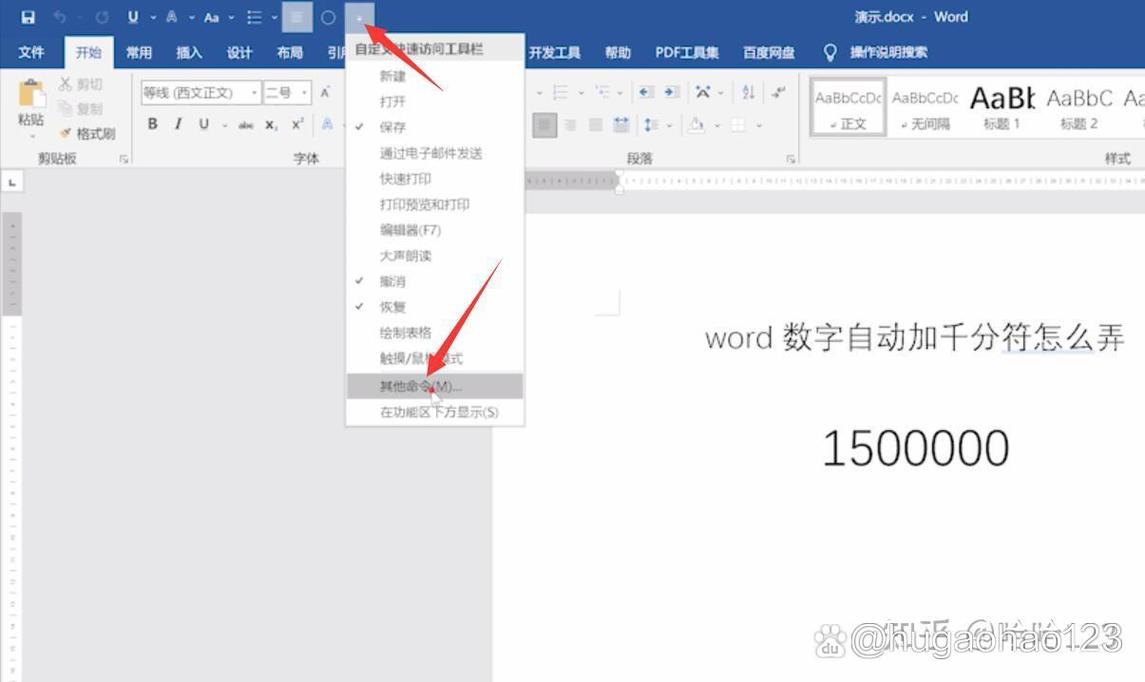Click the bullet list icon on Quick Access Toolbar
The height and width of the screenshot is (682, 1145).
point(257,17)
